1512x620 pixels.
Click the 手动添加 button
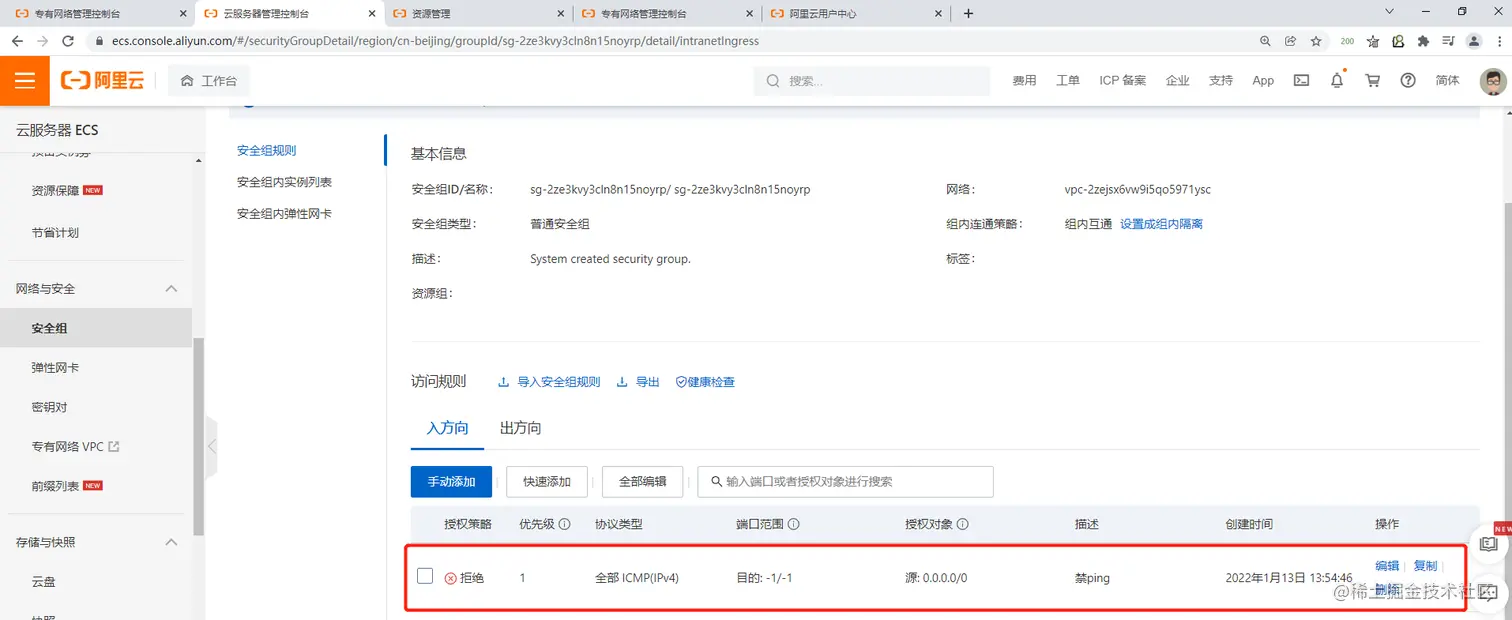tap(452, 481)
